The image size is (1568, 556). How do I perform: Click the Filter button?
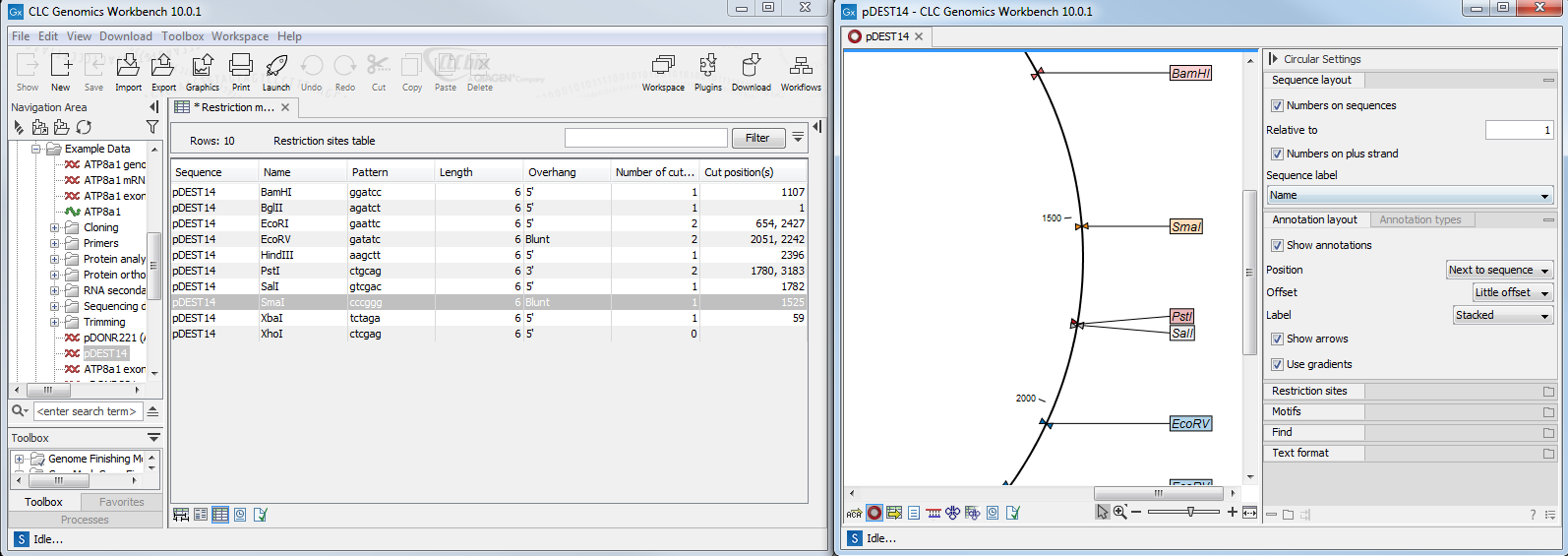757,139
